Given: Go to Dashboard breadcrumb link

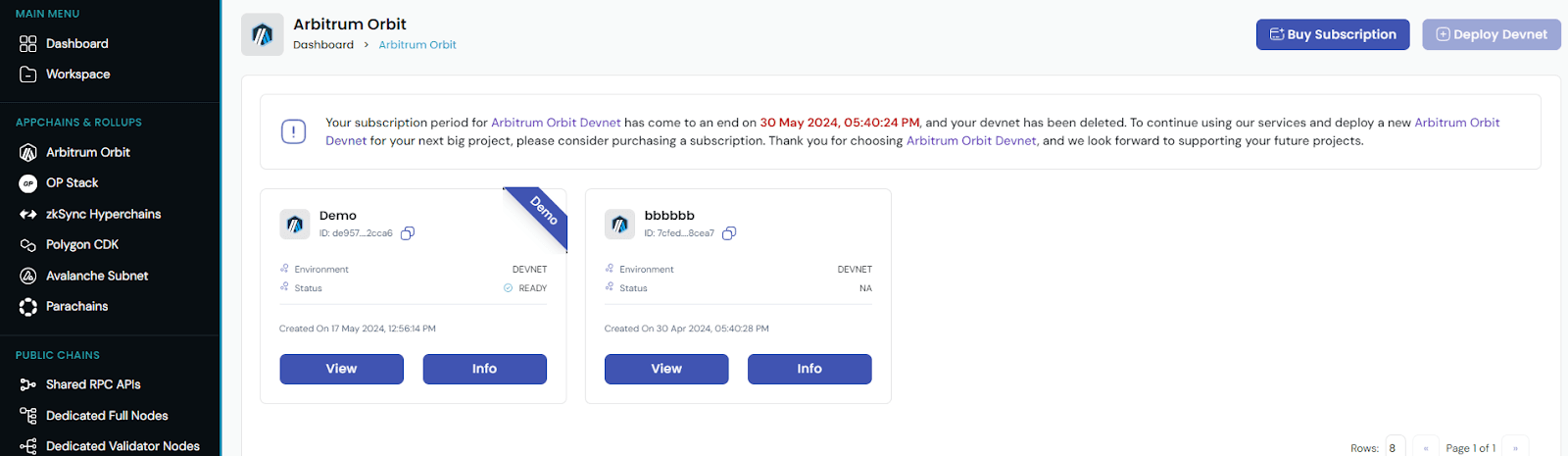Looking at the screenshot, I should coord(323,45).
